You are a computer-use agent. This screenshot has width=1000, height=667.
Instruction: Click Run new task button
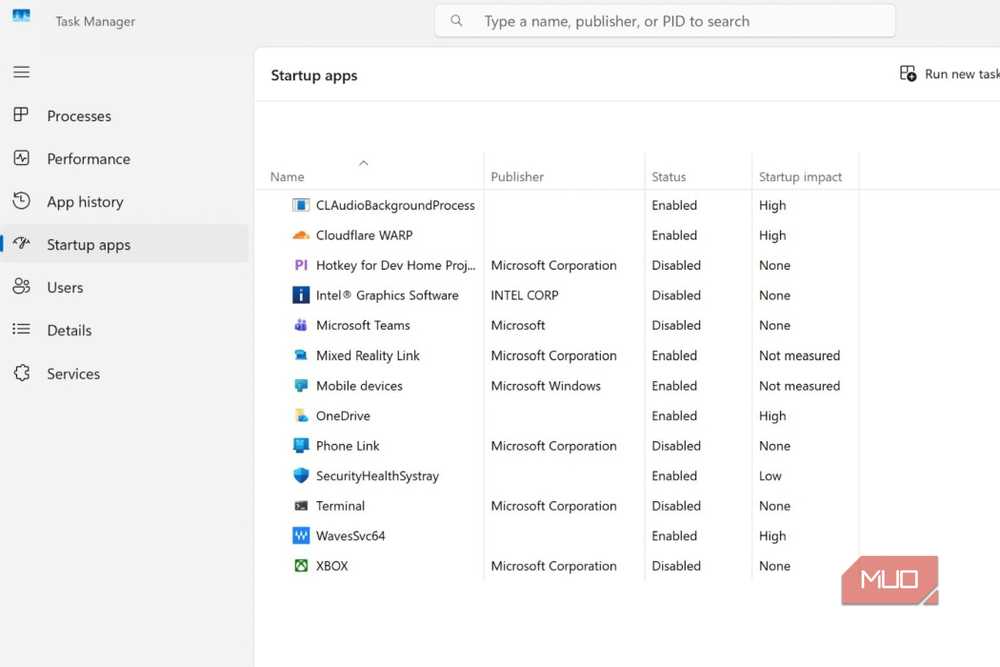click(x=949, y=74)
